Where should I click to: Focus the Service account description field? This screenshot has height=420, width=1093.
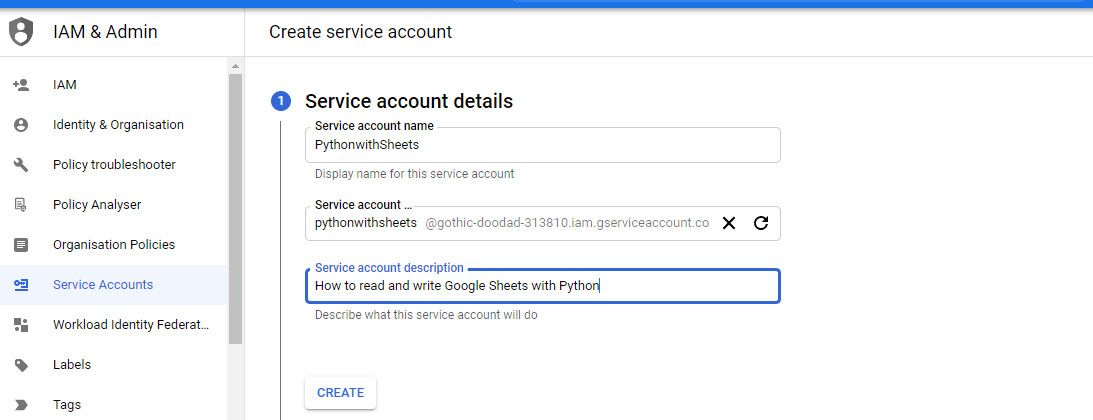[542, 286]
